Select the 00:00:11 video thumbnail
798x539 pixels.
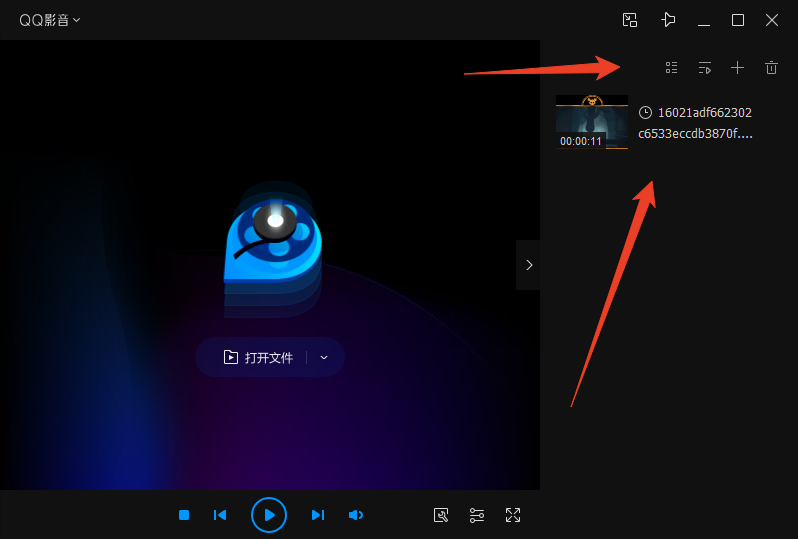(x=592, y=121)
